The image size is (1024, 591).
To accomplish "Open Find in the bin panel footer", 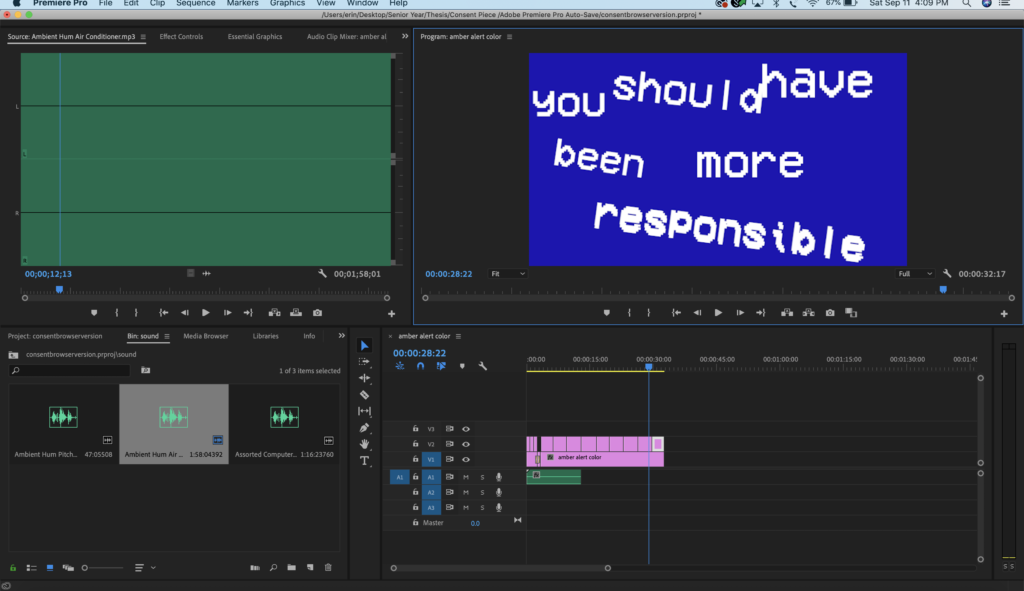I will click(273, 567).
